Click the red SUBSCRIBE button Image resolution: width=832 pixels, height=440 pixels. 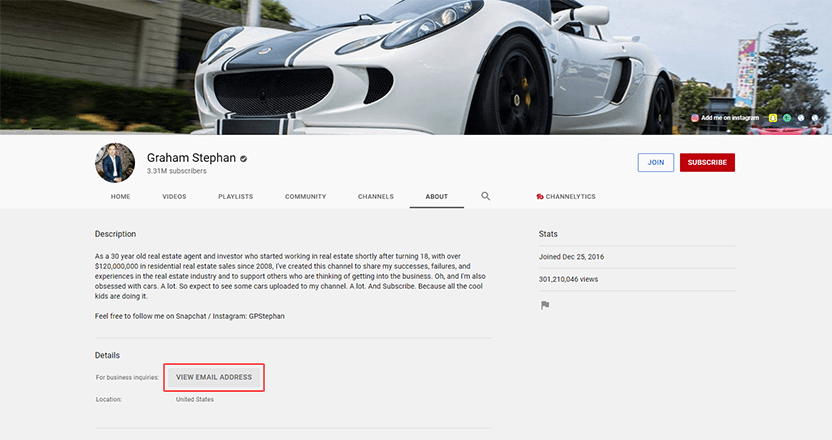pyautogui.click(x=707, y=162)
